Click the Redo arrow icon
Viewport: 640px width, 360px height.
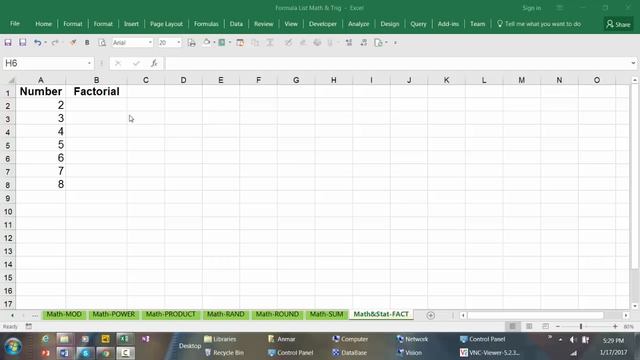click(x=54, y=42)
